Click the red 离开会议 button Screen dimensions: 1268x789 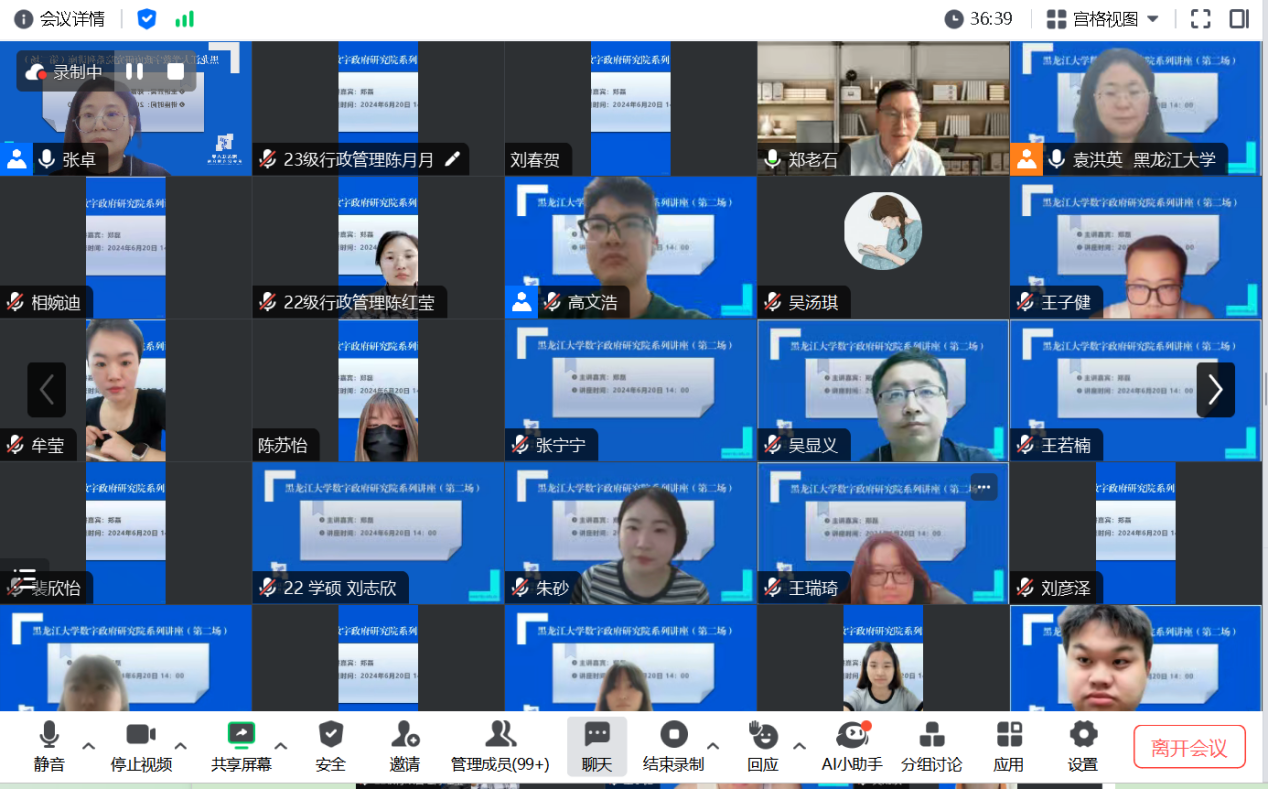click(x=1188, y=748)
